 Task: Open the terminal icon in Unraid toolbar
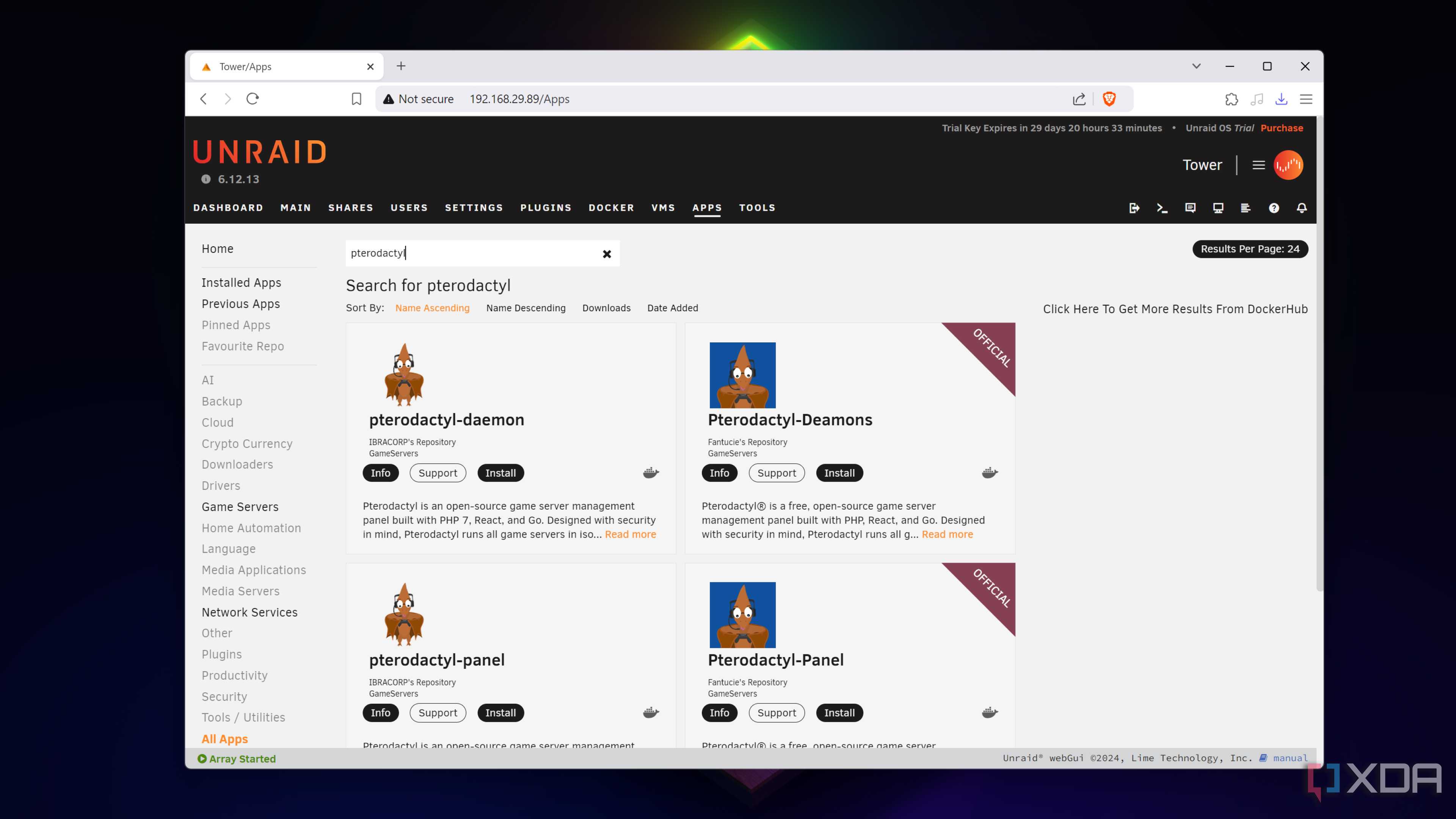tap(1162, 208)
